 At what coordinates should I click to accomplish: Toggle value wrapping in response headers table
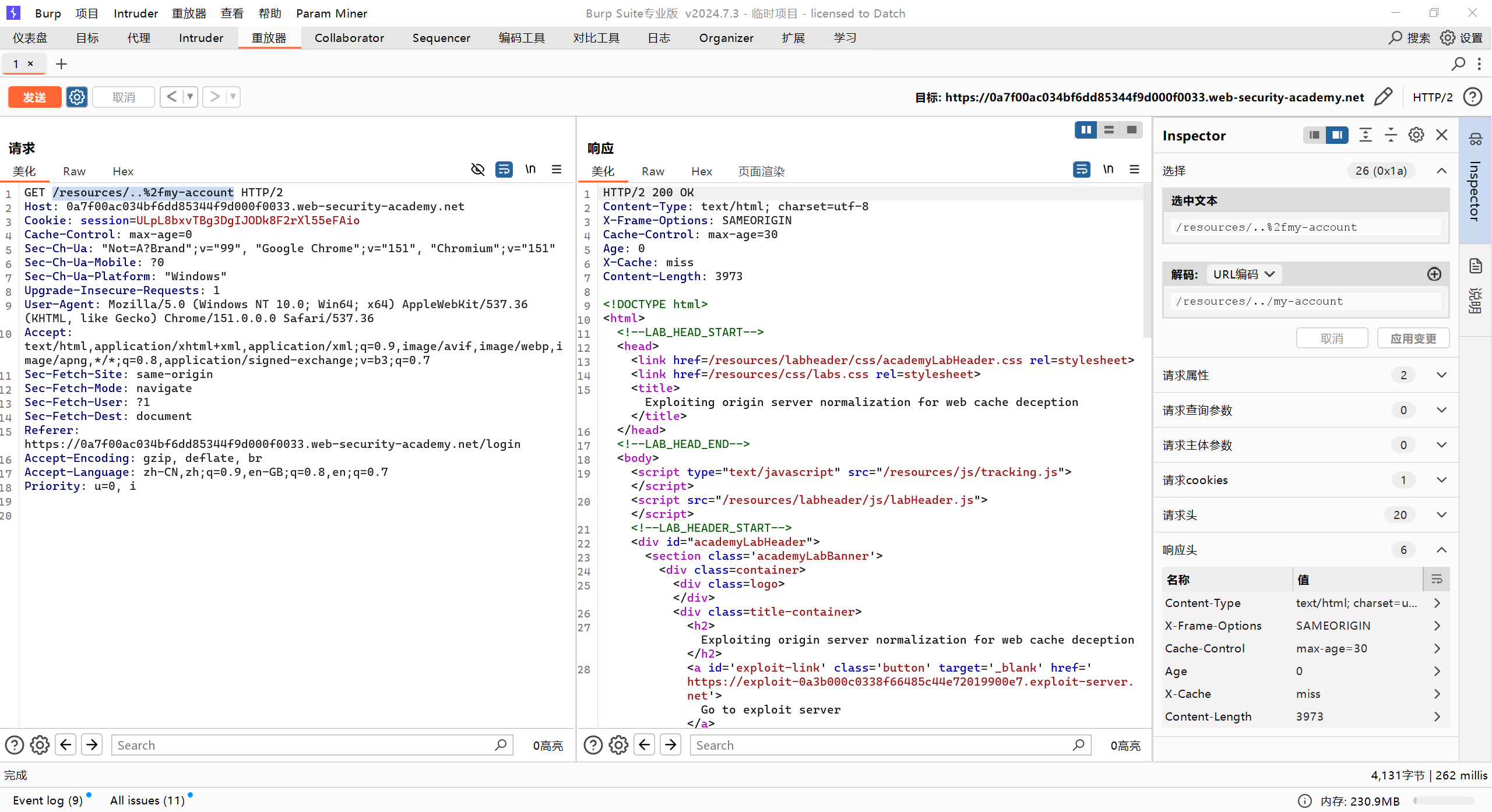coord(1437,580)
